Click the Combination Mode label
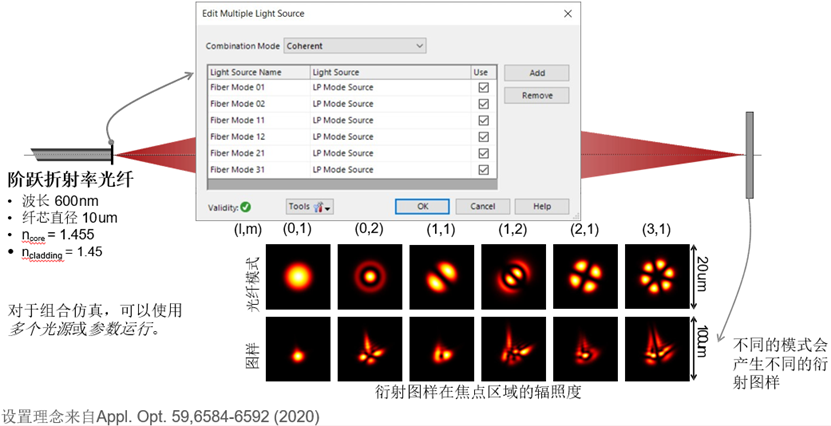The image size is (831, 426). pos(243,46)
